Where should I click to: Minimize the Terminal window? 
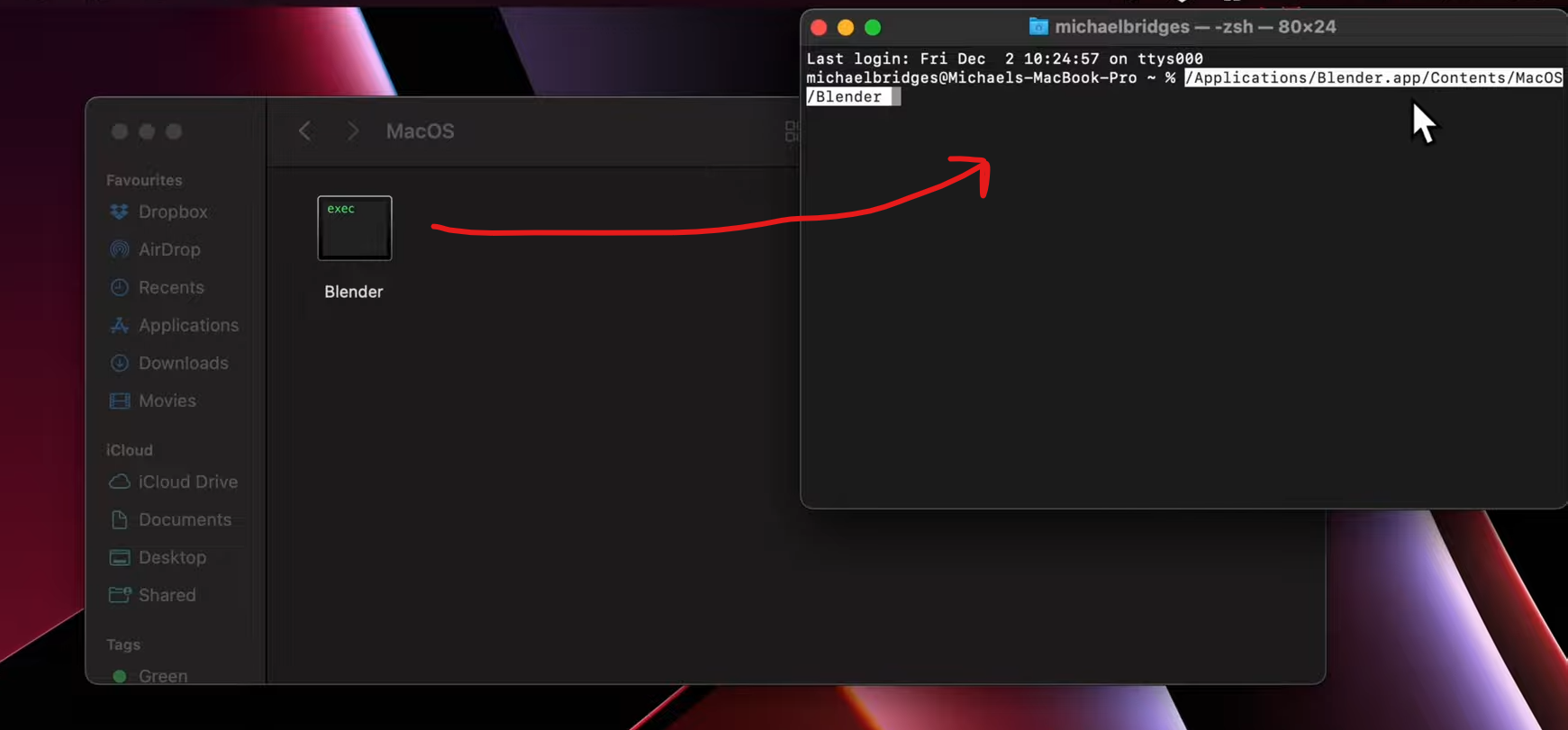[x=846, y=28]
